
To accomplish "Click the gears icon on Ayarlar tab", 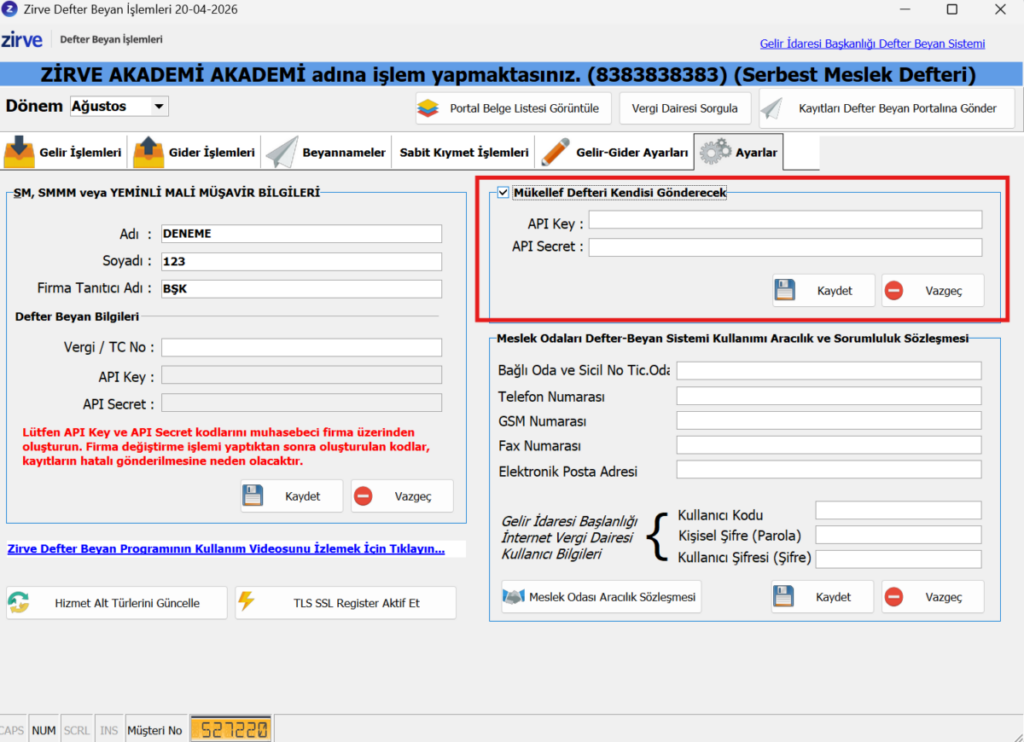I will coord(715,152).
